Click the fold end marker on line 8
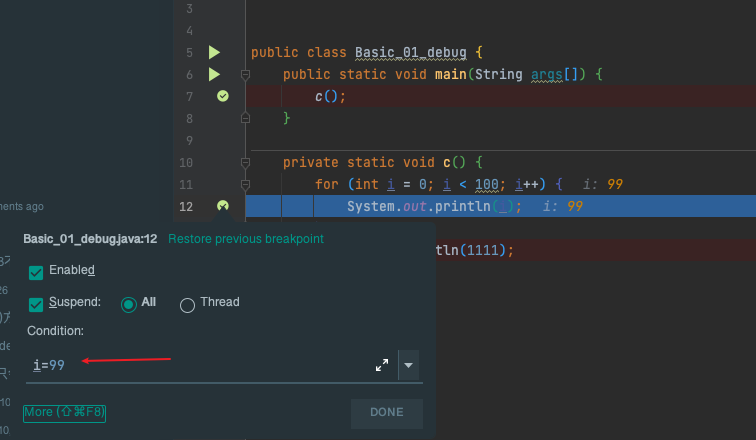 click(x=245, y=118)
